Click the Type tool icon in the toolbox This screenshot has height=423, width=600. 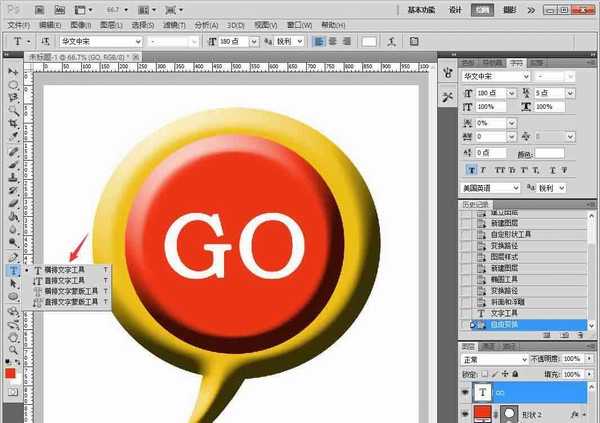13,270
